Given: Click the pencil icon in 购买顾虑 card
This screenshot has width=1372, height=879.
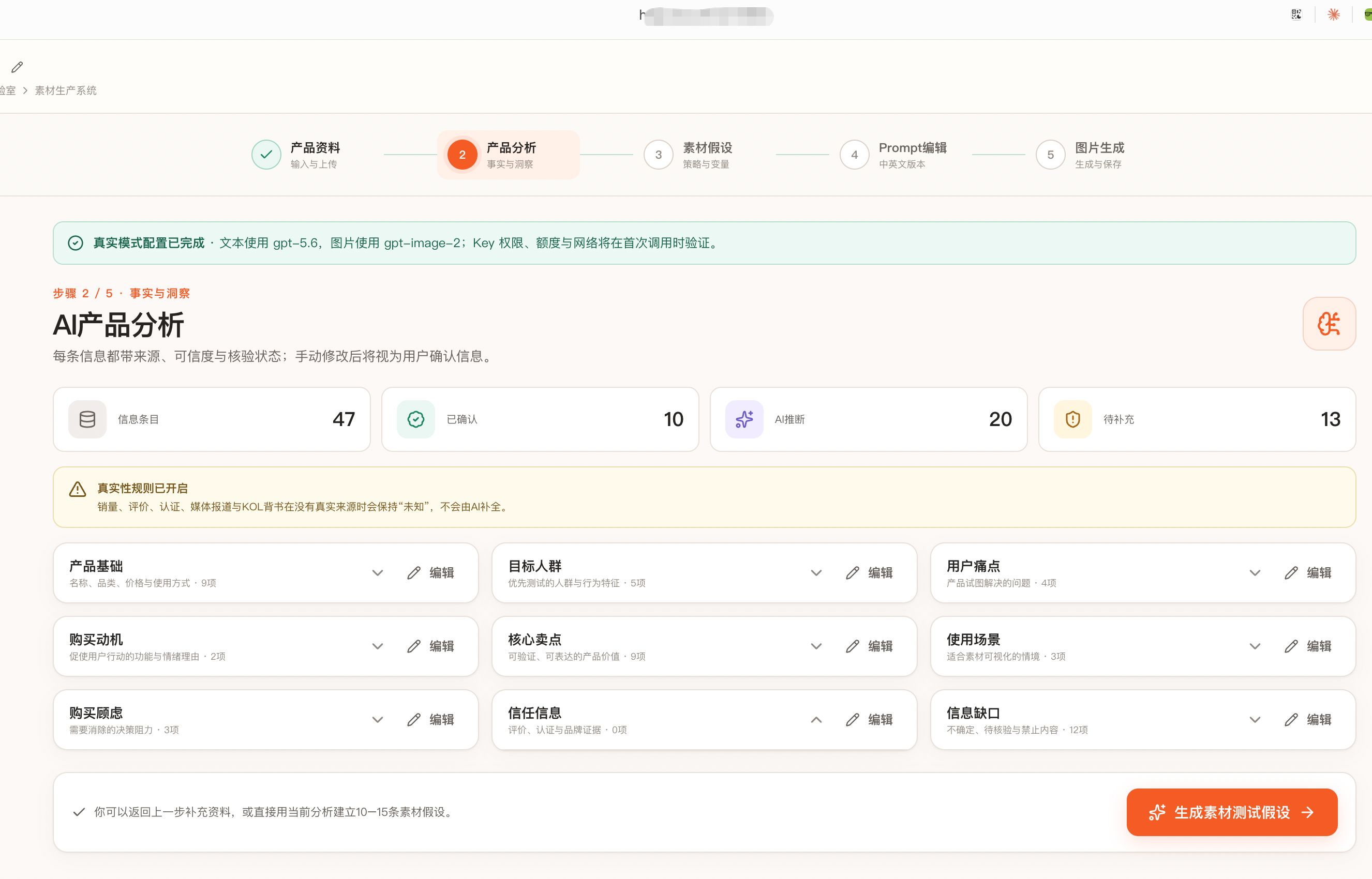Looking at the screenshot, I should 414,720.
